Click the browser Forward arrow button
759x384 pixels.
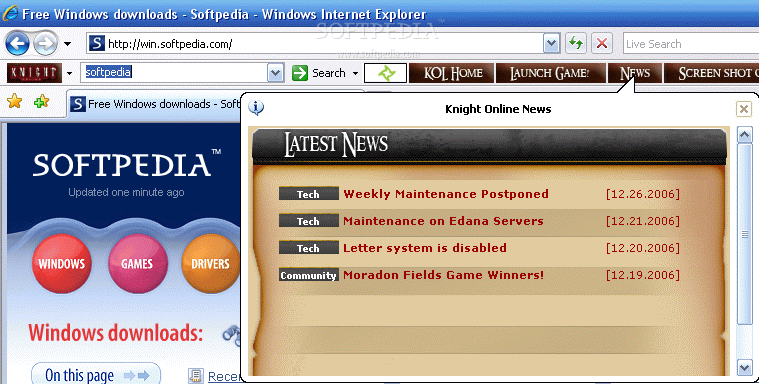(46, 44)
